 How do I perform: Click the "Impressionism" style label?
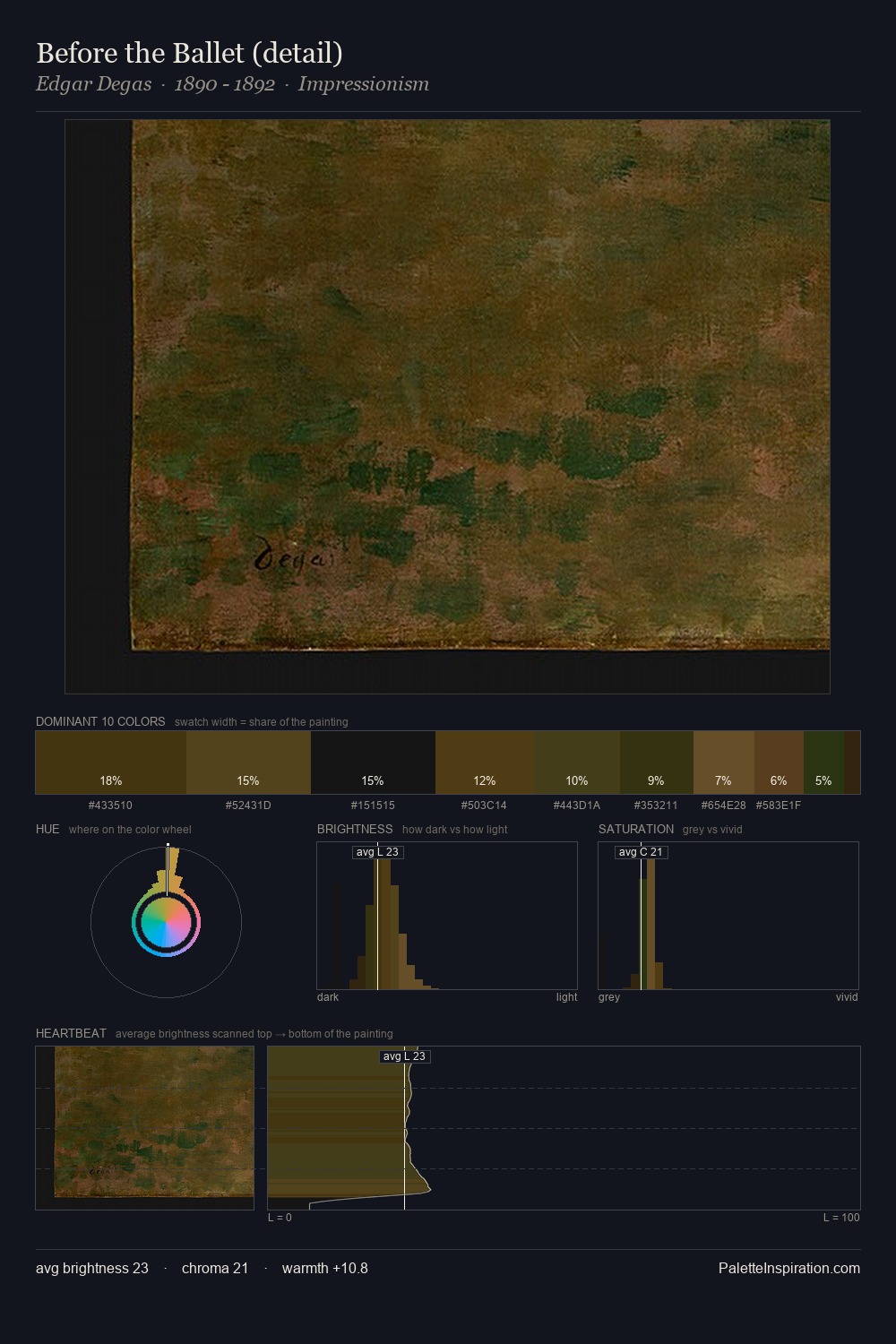click(x=364, y=84)
